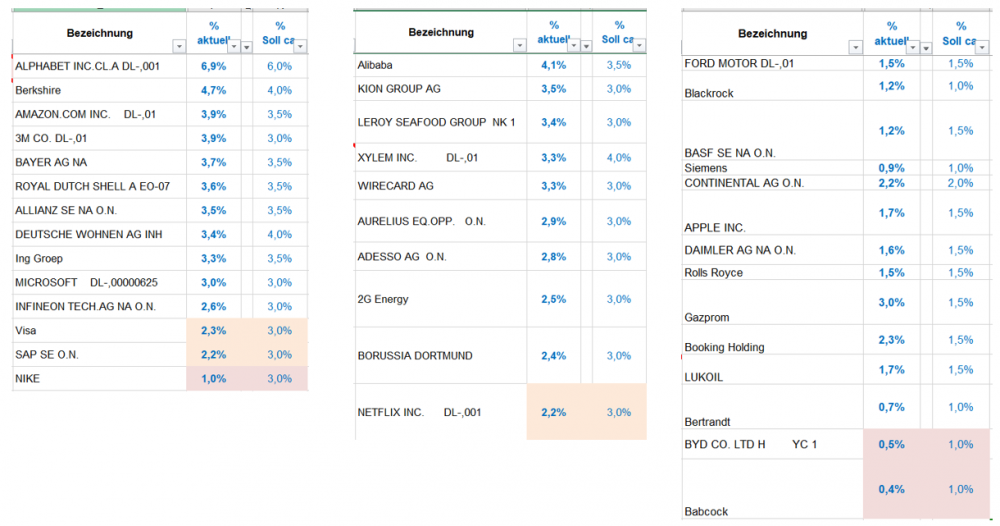
Task: Select the Visa 2,3% orange cell
Action: pyautogui.click(x=213, y=330)
